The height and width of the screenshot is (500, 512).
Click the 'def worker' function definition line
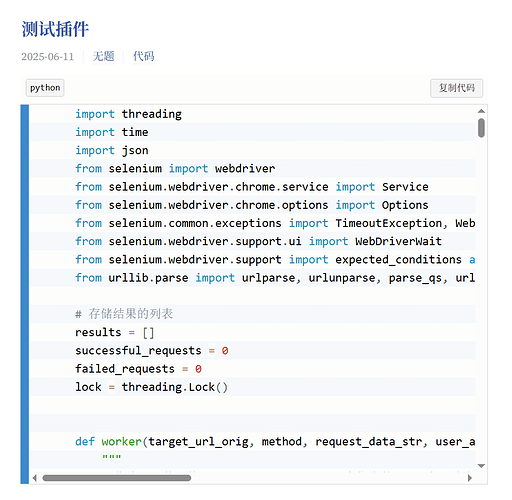(275, 442)
